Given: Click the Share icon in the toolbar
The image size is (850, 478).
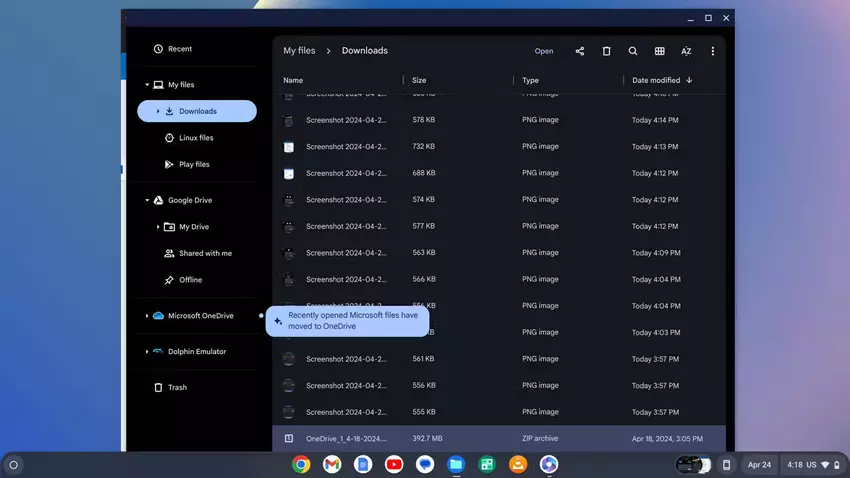Looking at the screenshot, I should click(580, 51).
